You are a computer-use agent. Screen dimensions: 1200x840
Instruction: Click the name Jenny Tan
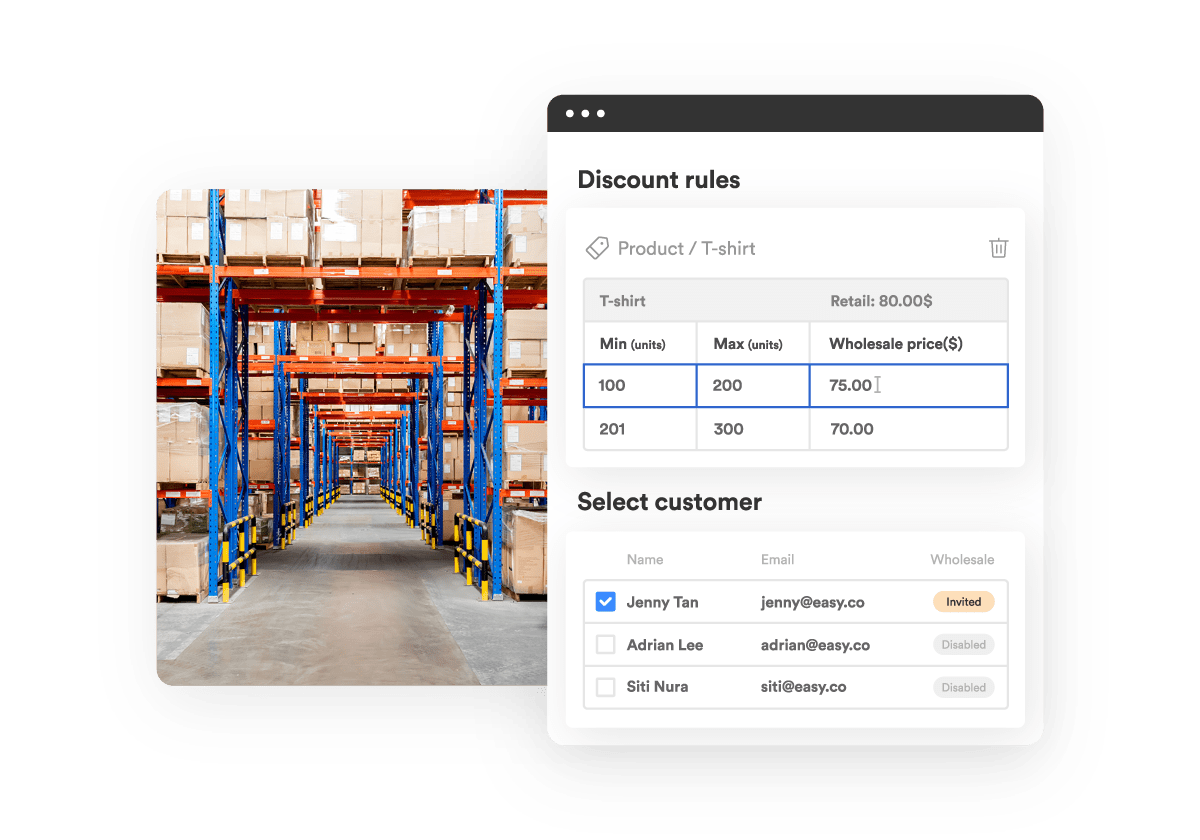(663, 602)
